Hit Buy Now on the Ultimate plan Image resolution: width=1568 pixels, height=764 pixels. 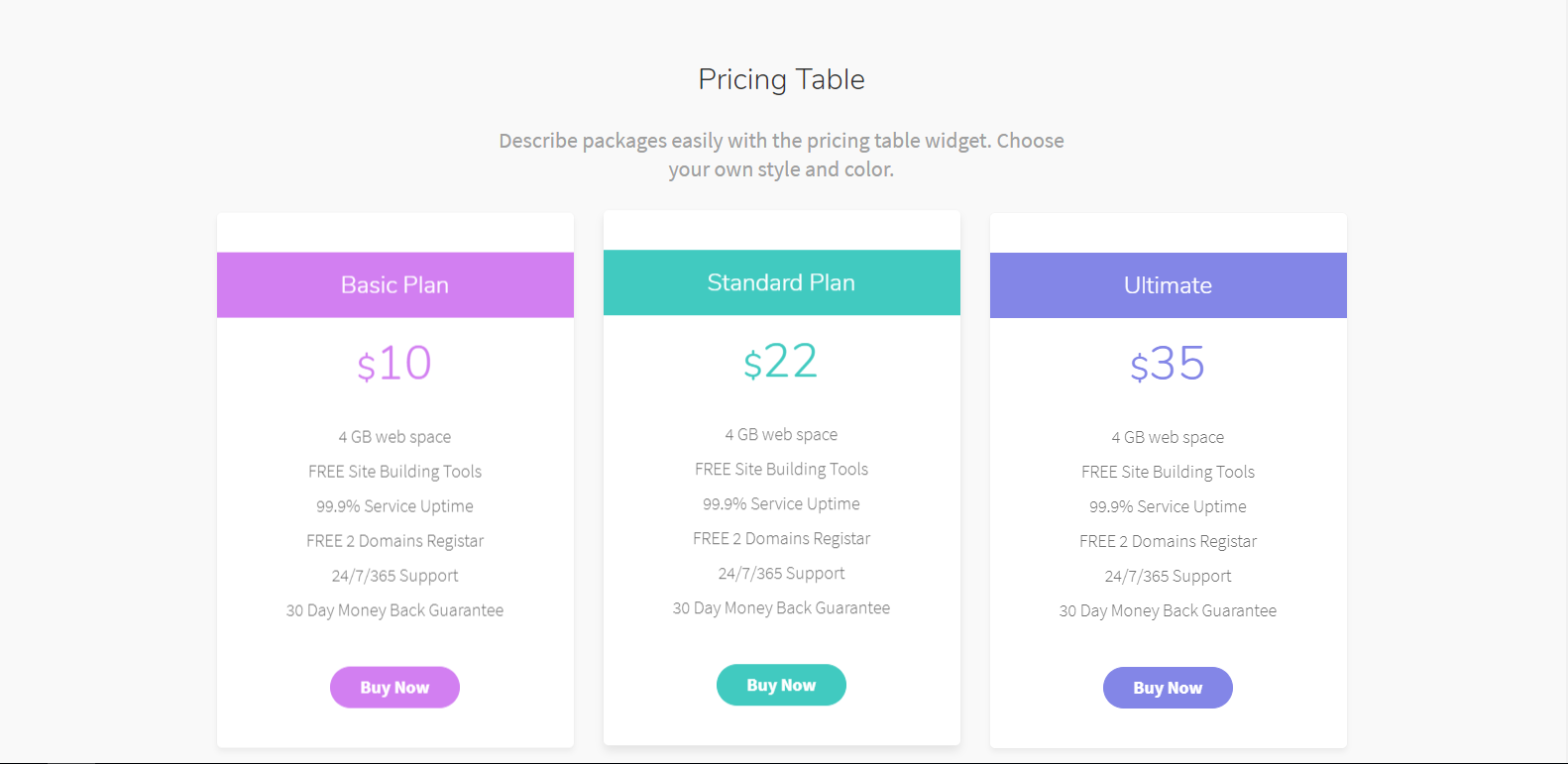(x=1168, y=689)
